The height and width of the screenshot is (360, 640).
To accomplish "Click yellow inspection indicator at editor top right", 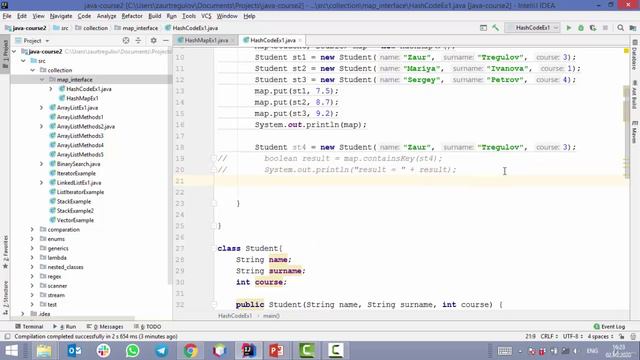I will coord(626,51).
